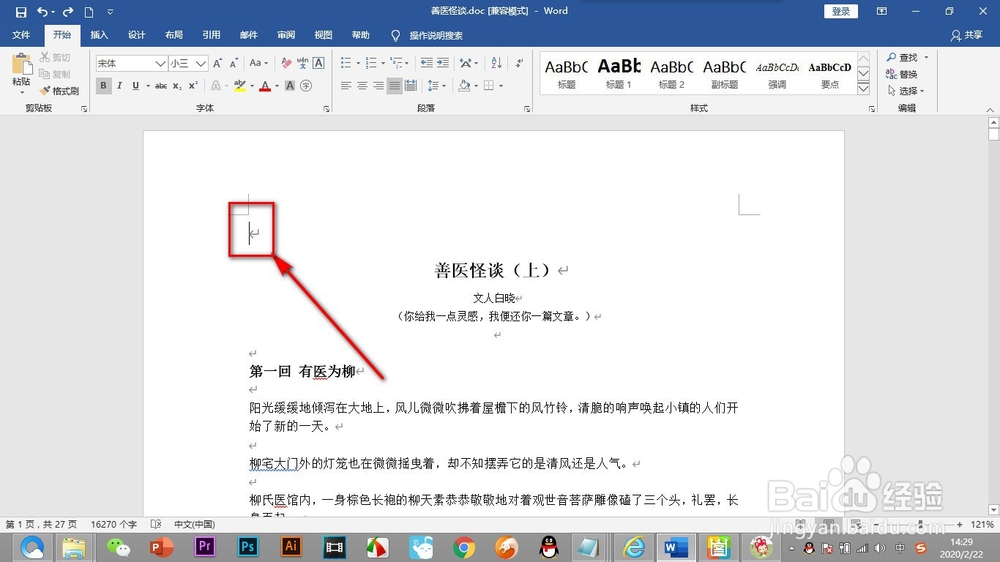The width and height of the screenshot is (1000, 562).
Task: Increase font size with the larger A icon
Action: click(217, 63)
